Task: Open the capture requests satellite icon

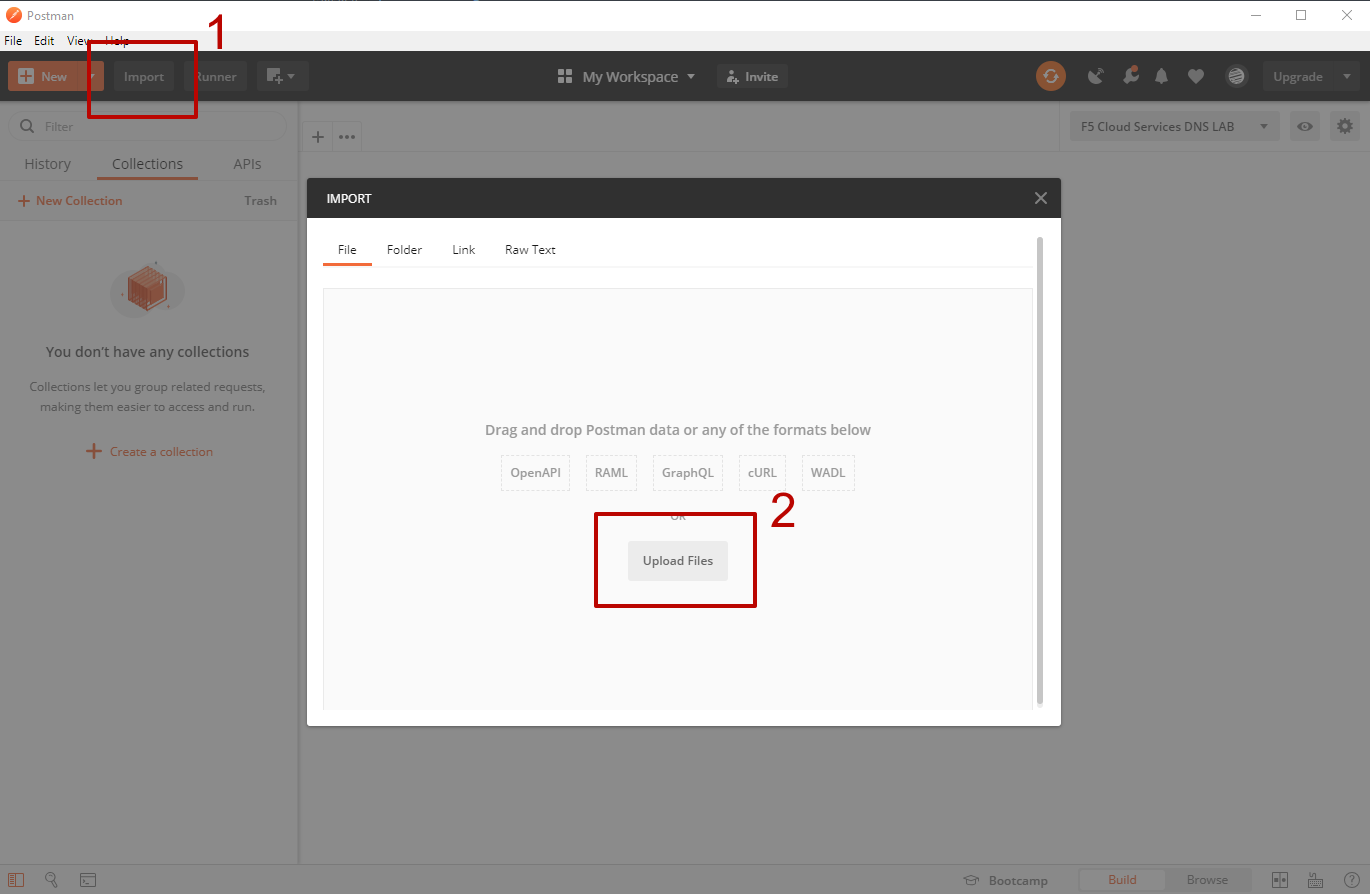Action: point(1096,76)
